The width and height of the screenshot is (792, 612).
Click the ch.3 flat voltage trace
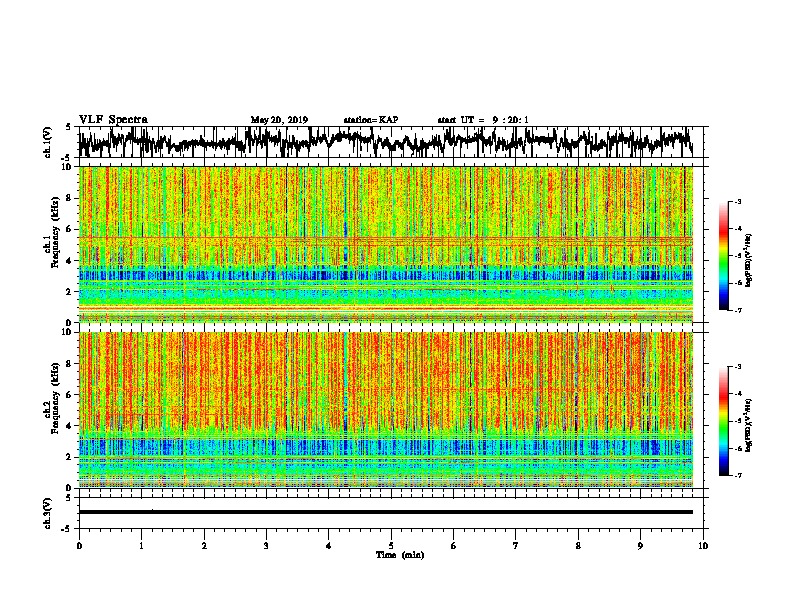[386, 512]
